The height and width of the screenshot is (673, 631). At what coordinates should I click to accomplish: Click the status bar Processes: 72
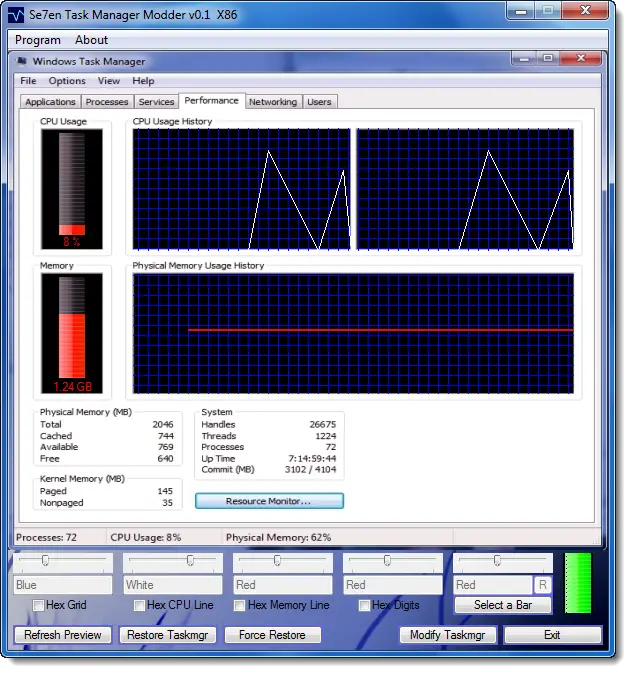[46, 539]
